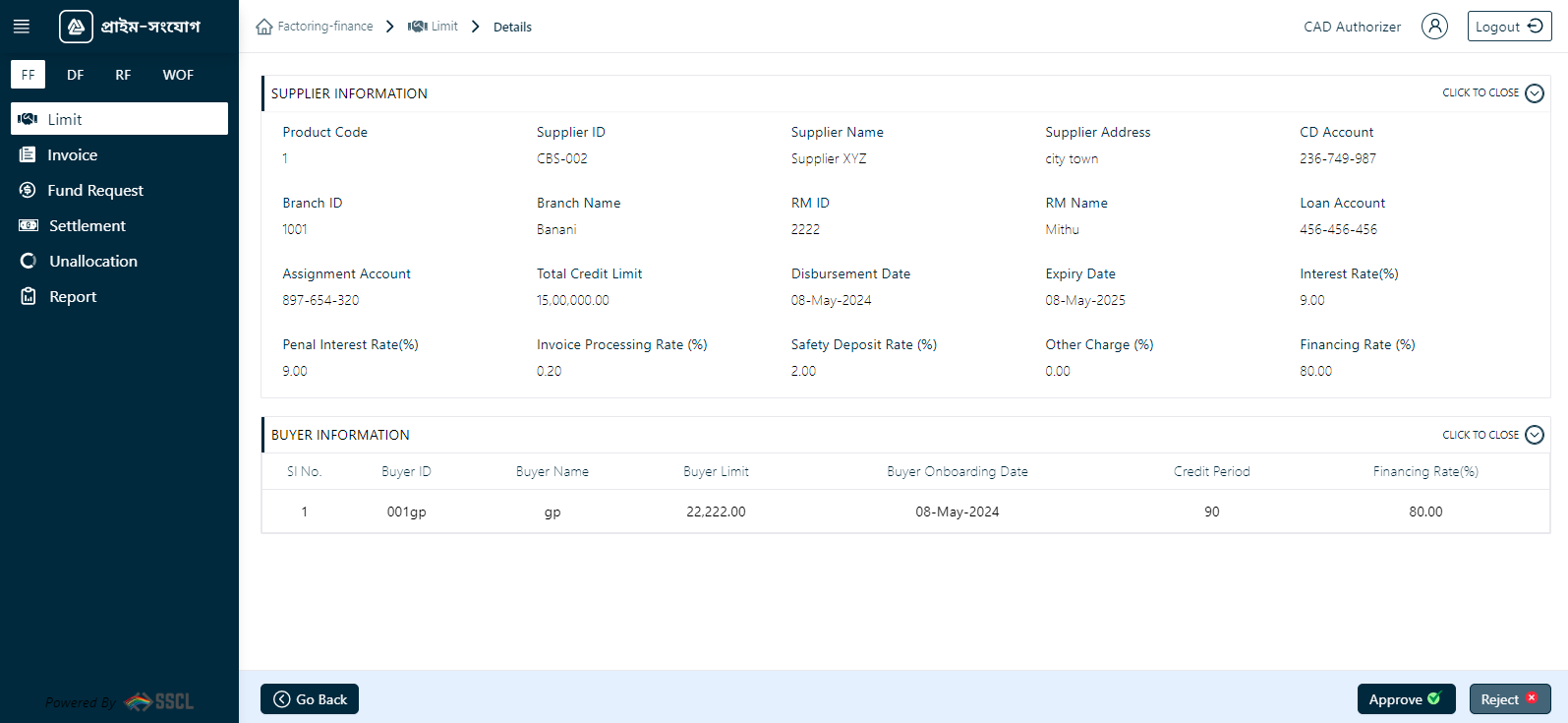Click the Buyer Limit cell 22,222.00
This screenshot has height=723, width=1568.
point(716,512)
